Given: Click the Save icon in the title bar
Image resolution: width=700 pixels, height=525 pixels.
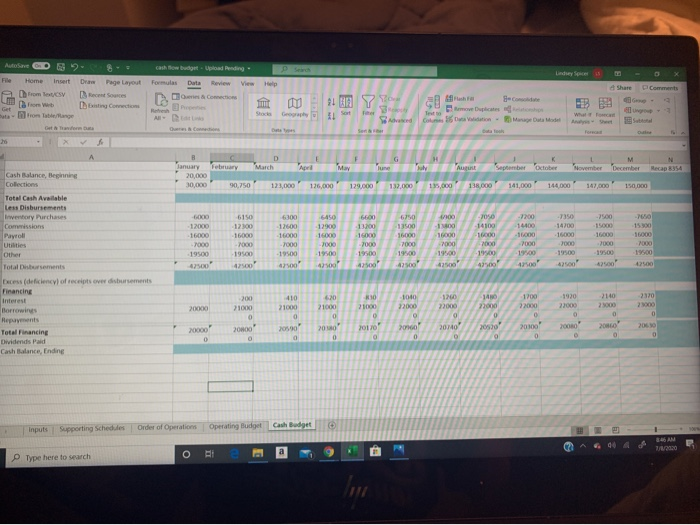Looking at the screenshot, I should pos(60,67).
